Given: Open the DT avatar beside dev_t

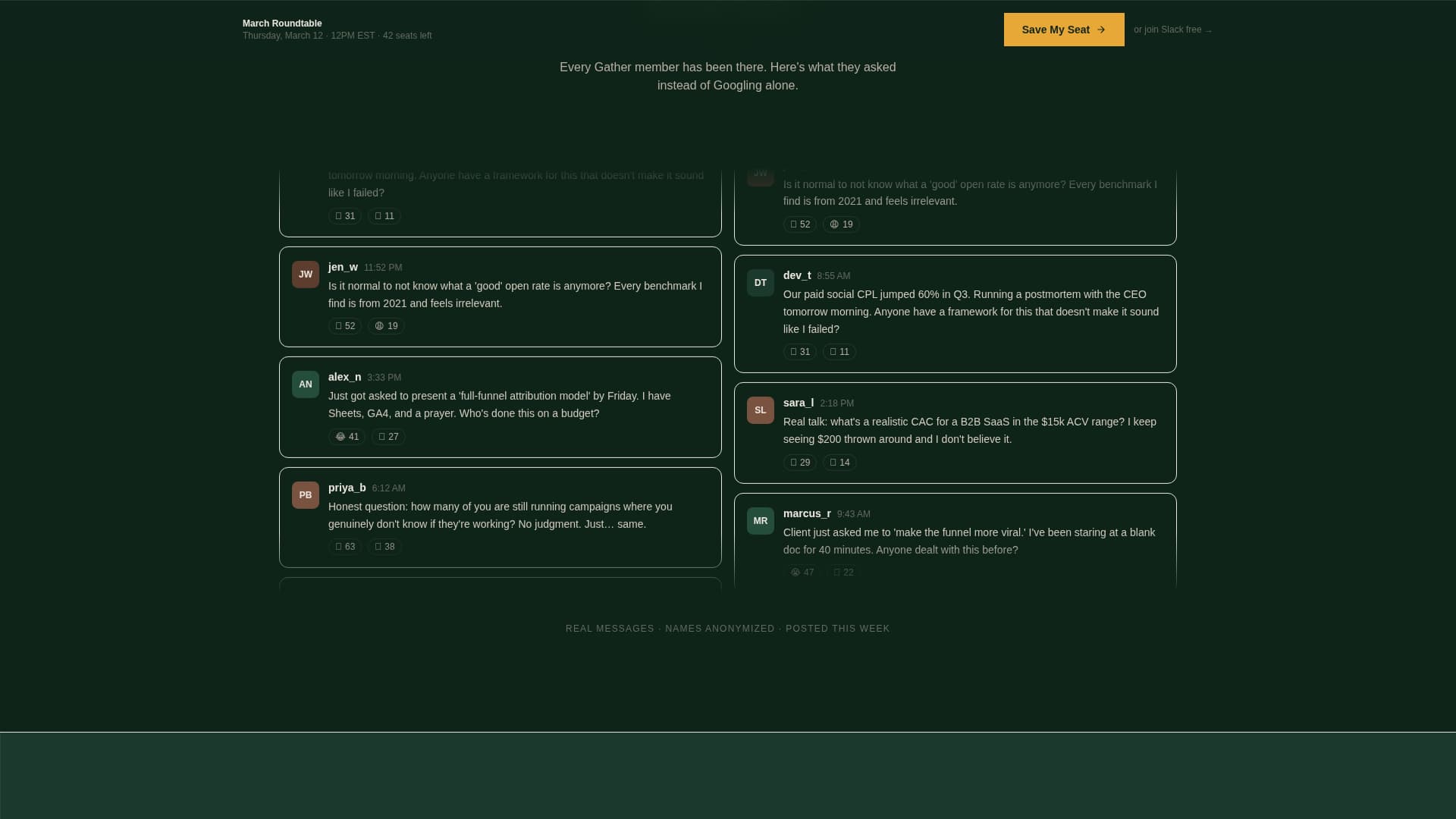Looking at the screenshot, I should click(761, 283).
